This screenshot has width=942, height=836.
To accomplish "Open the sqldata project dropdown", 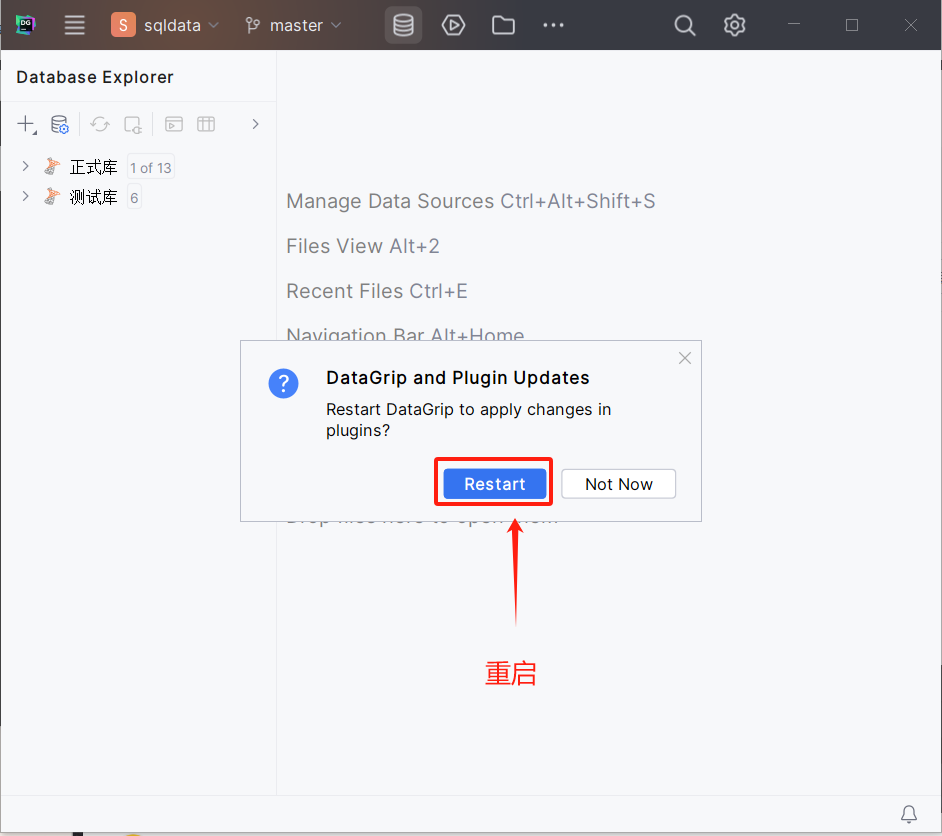I will point(165,25).
